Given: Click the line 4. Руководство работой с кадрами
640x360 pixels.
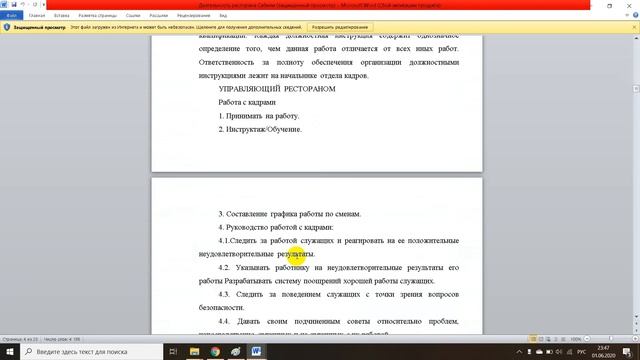Looking at the screenshot, I should tap(276, 227).
